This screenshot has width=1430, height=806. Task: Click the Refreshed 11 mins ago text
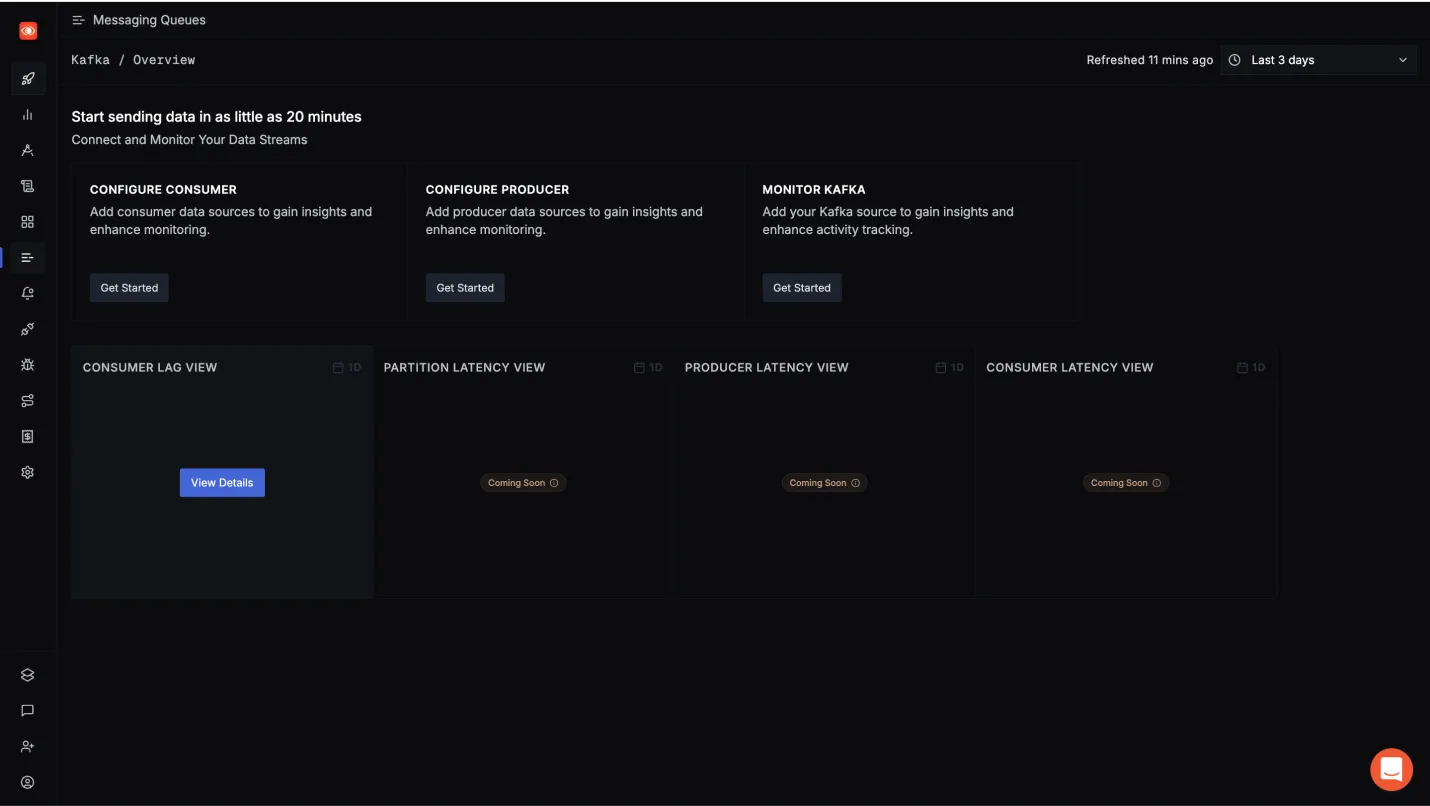click(x=1150, y=60)
